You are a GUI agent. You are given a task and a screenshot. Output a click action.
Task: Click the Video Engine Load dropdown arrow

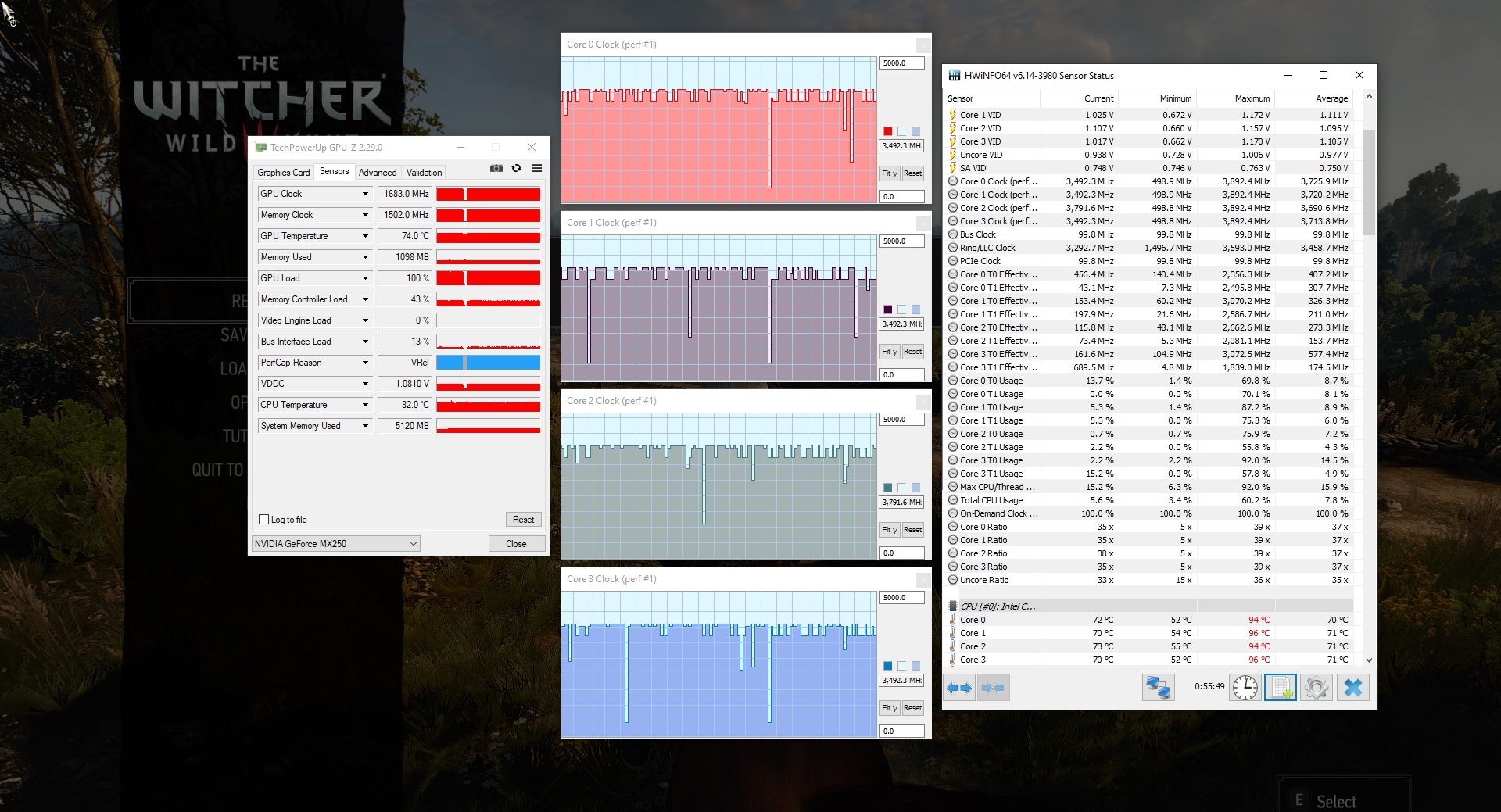(364, 320)
